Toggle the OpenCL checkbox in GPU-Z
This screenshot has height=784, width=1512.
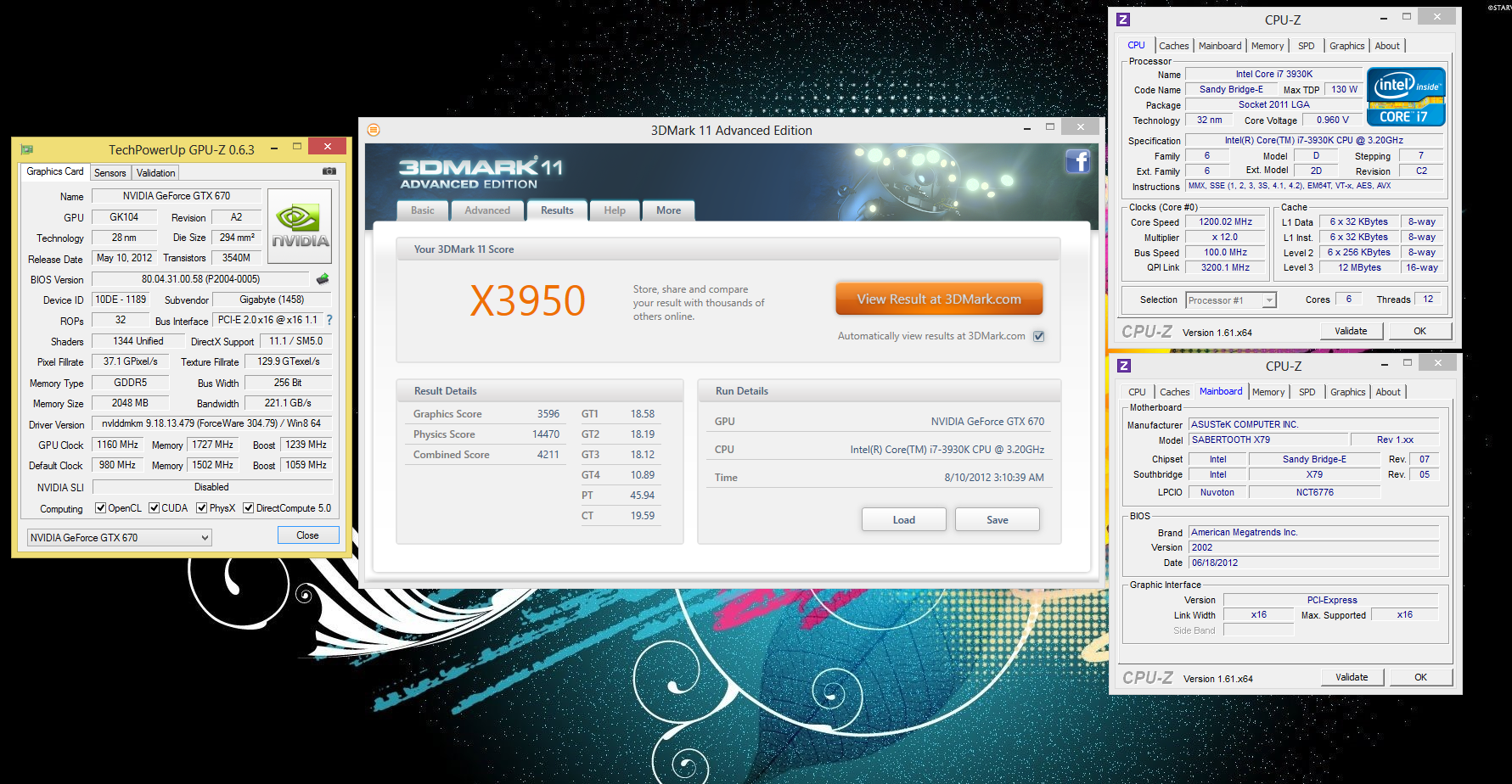[x=100, y=508]
